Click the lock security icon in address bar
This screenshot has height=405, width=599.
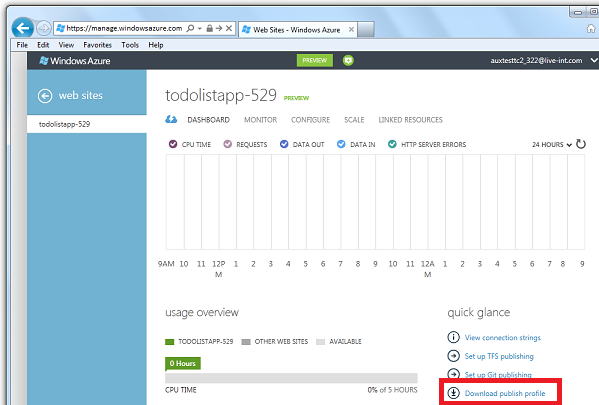209,28
